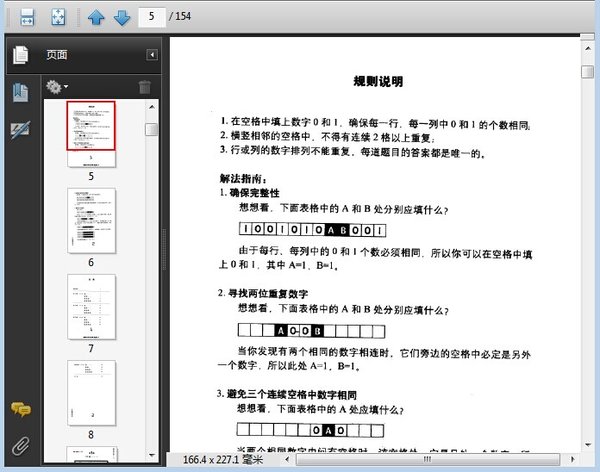This screenshot has width=600, height=472.
Task: Go to previous page with up arrow
Action: point(96,17)
